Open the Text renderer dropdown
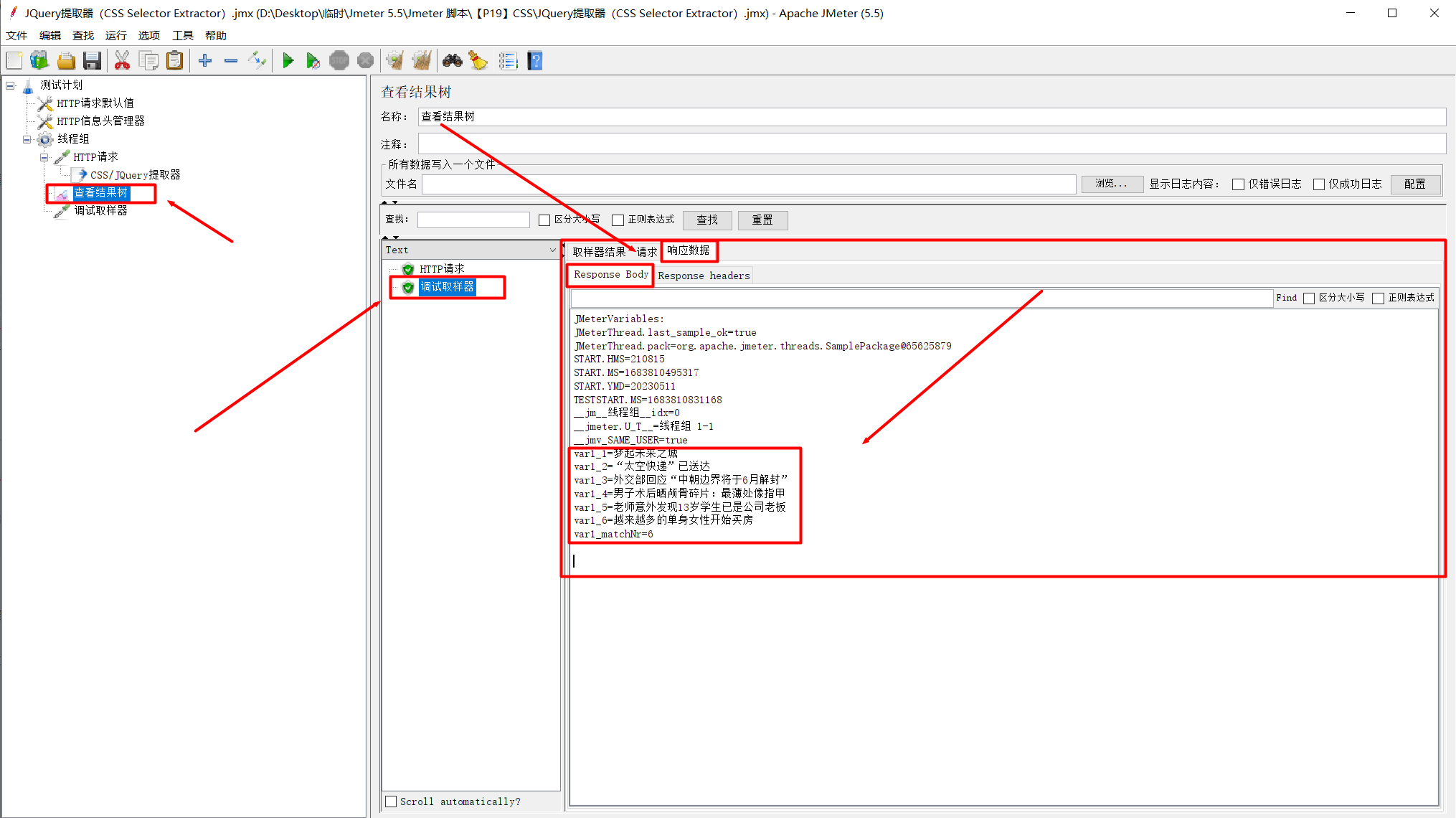 [x=470, y=250]
